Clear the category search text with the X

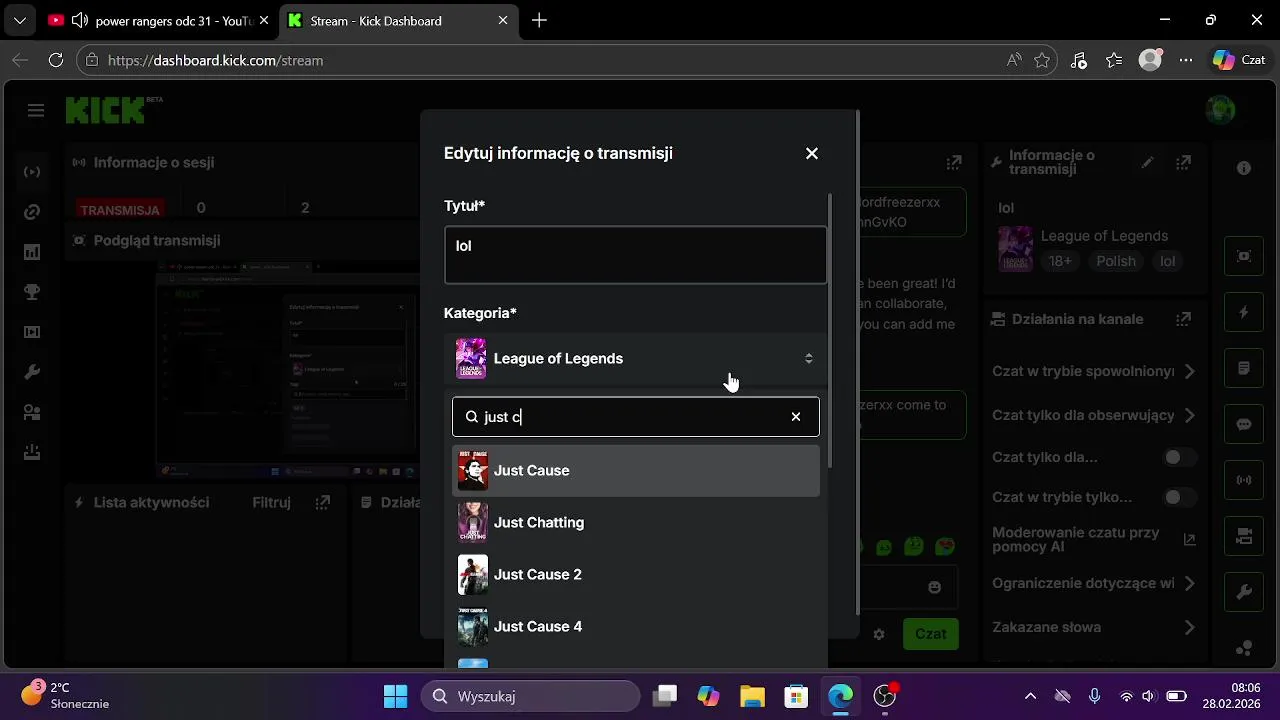pos(796,417)
